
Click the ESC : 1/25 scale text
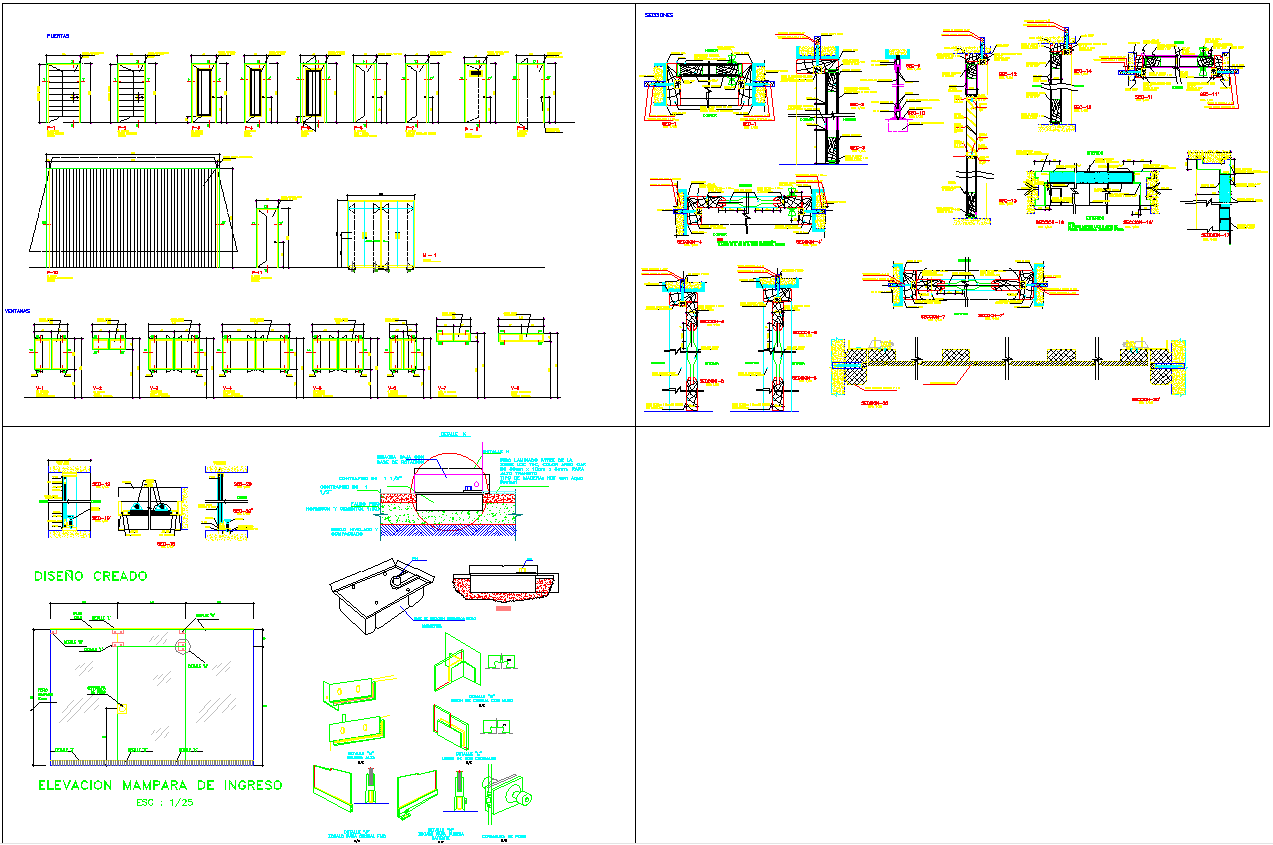[x=160, y=804]
